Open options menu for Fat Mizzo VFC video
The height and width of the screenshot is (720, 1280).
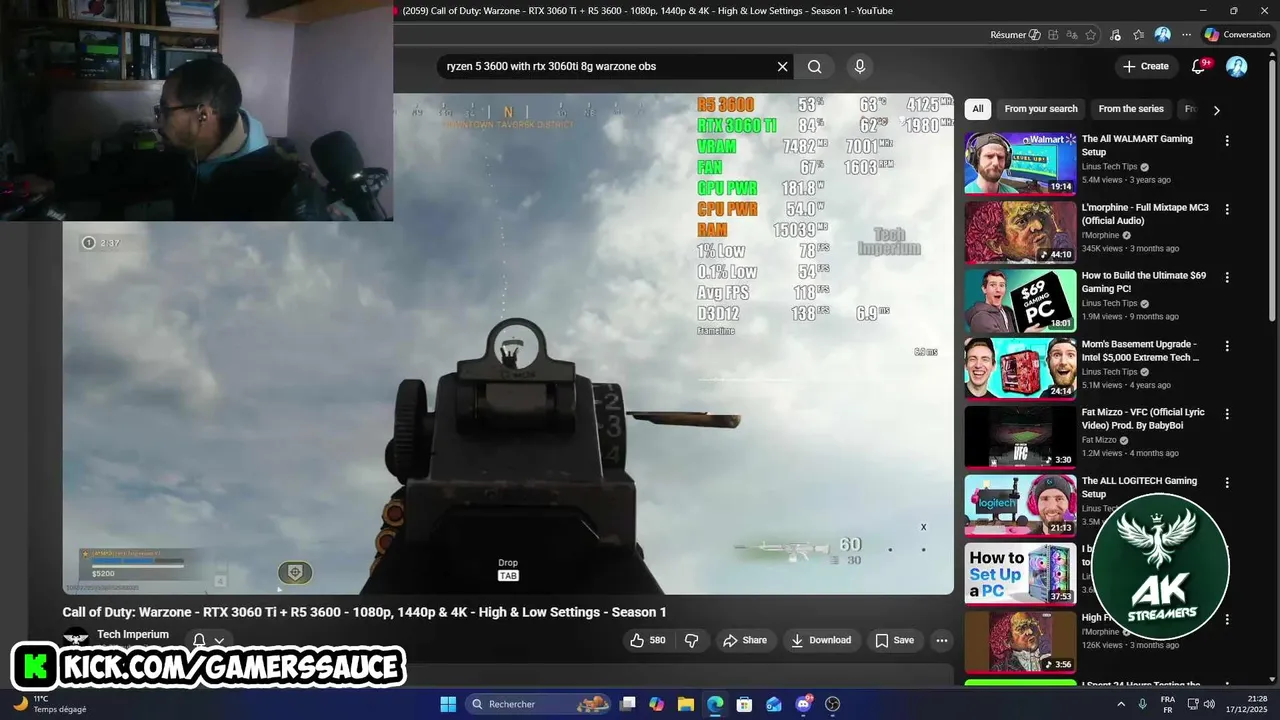pos(1227,414)
